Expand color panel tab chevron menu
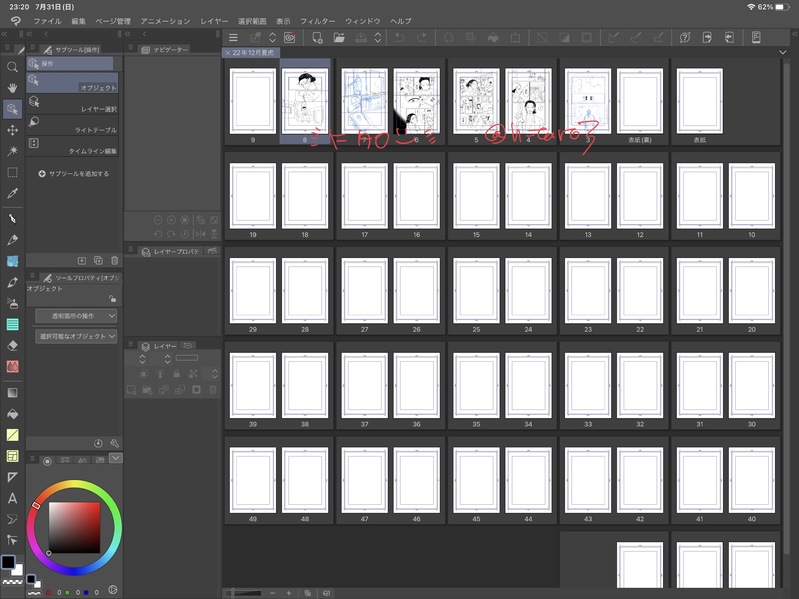The image size is (799, 599). coord(116,458)
